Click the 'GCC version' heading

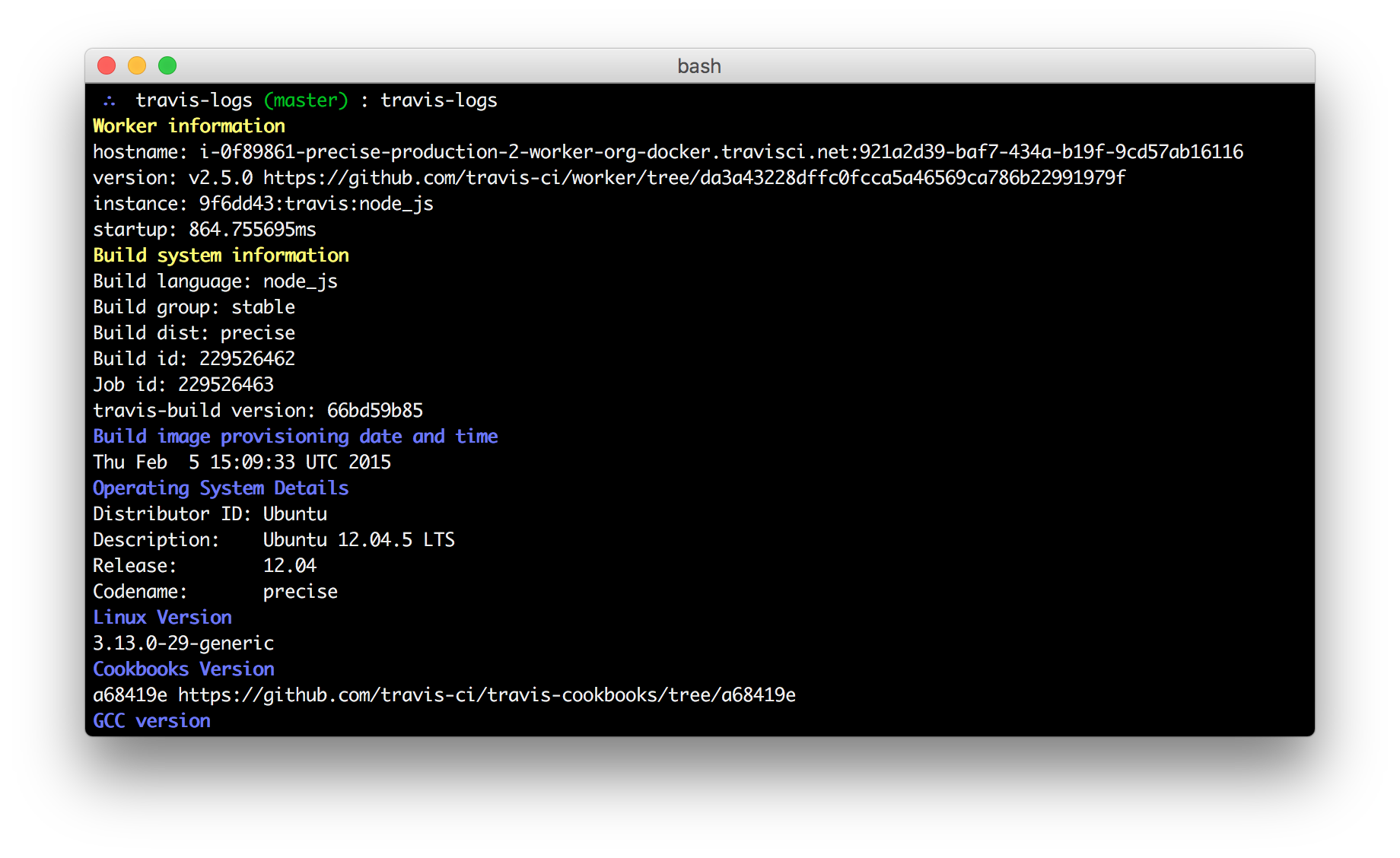click(x=151, y=721)
